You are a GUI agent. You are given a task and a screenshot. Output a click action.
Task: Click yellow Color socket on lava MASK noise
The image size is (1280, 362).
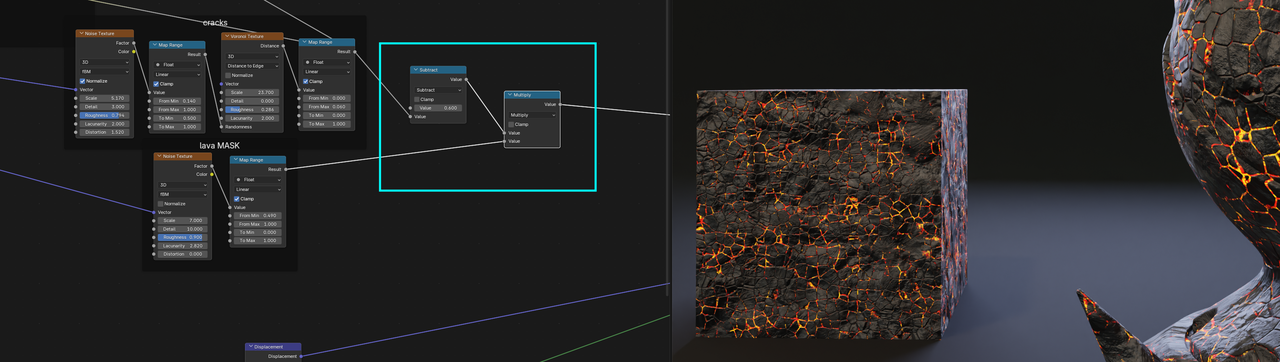(211, 174)
